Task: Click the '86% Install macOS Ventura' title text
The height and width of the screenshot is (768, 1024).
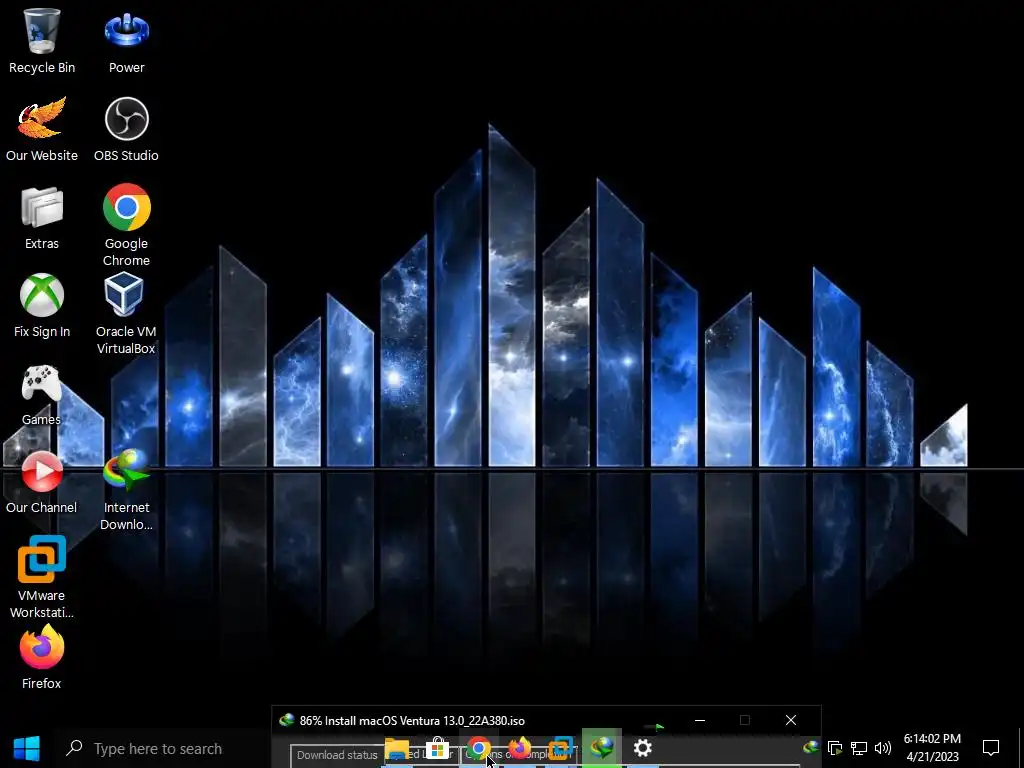Action: click(412, 721)
